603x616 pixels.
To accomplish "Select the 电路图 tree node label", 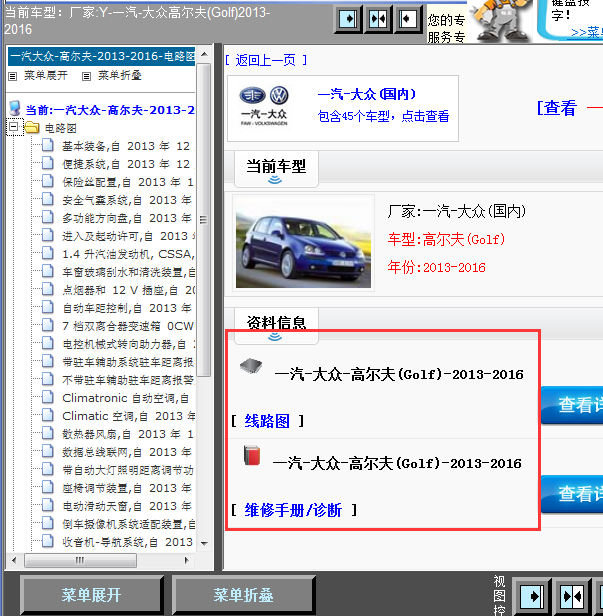I will (x=60, y=128).
